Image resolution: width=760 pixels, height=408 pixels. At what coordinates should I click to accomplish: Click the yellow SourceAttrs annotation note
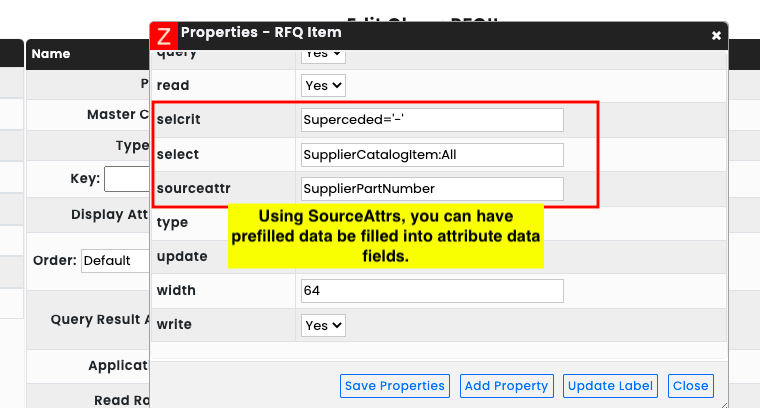pos(386,236)
